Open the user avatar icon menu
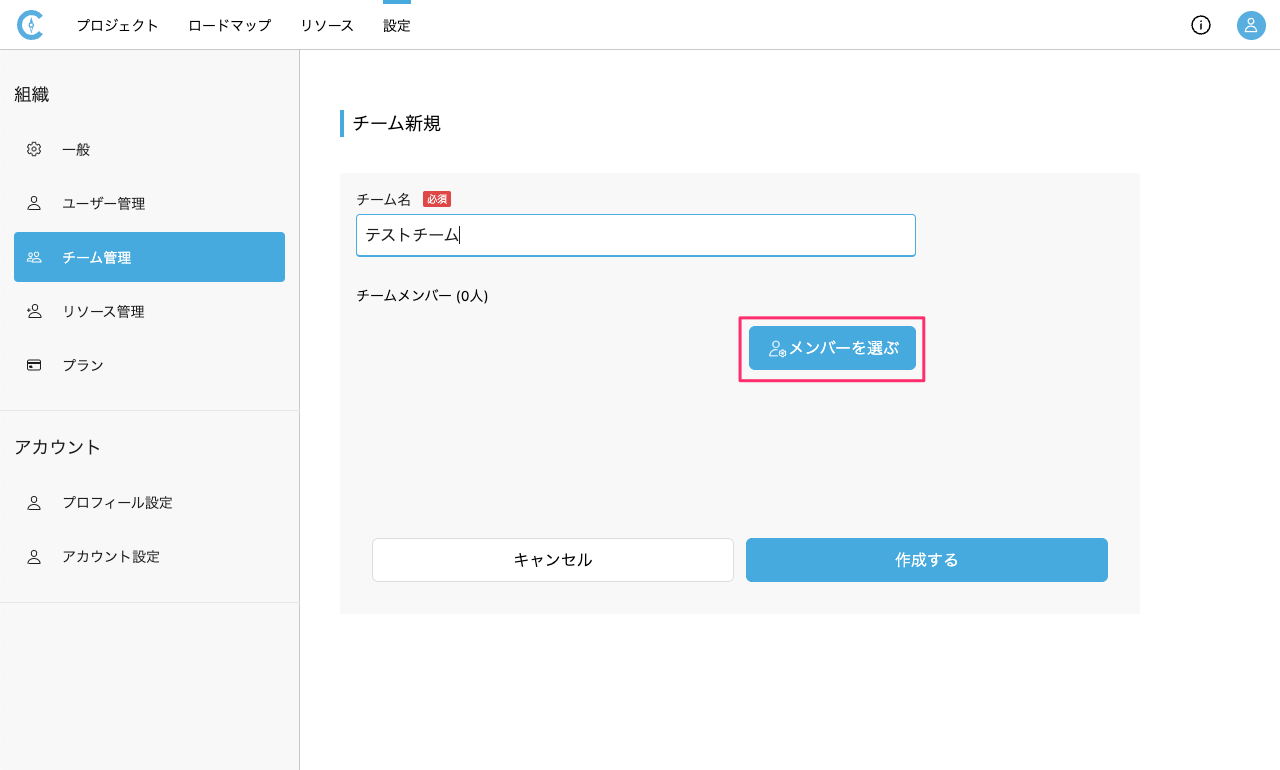This screenshot has width=1280, height=770. click(x=1251, y=25)
